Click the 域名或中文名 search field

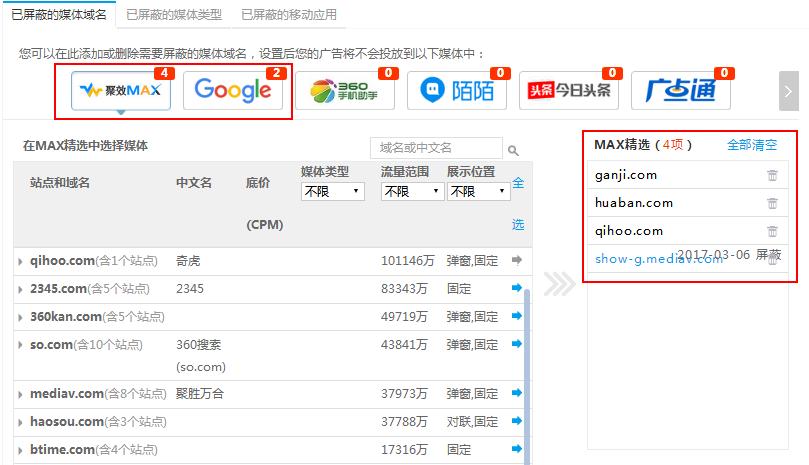click(436, 149)
